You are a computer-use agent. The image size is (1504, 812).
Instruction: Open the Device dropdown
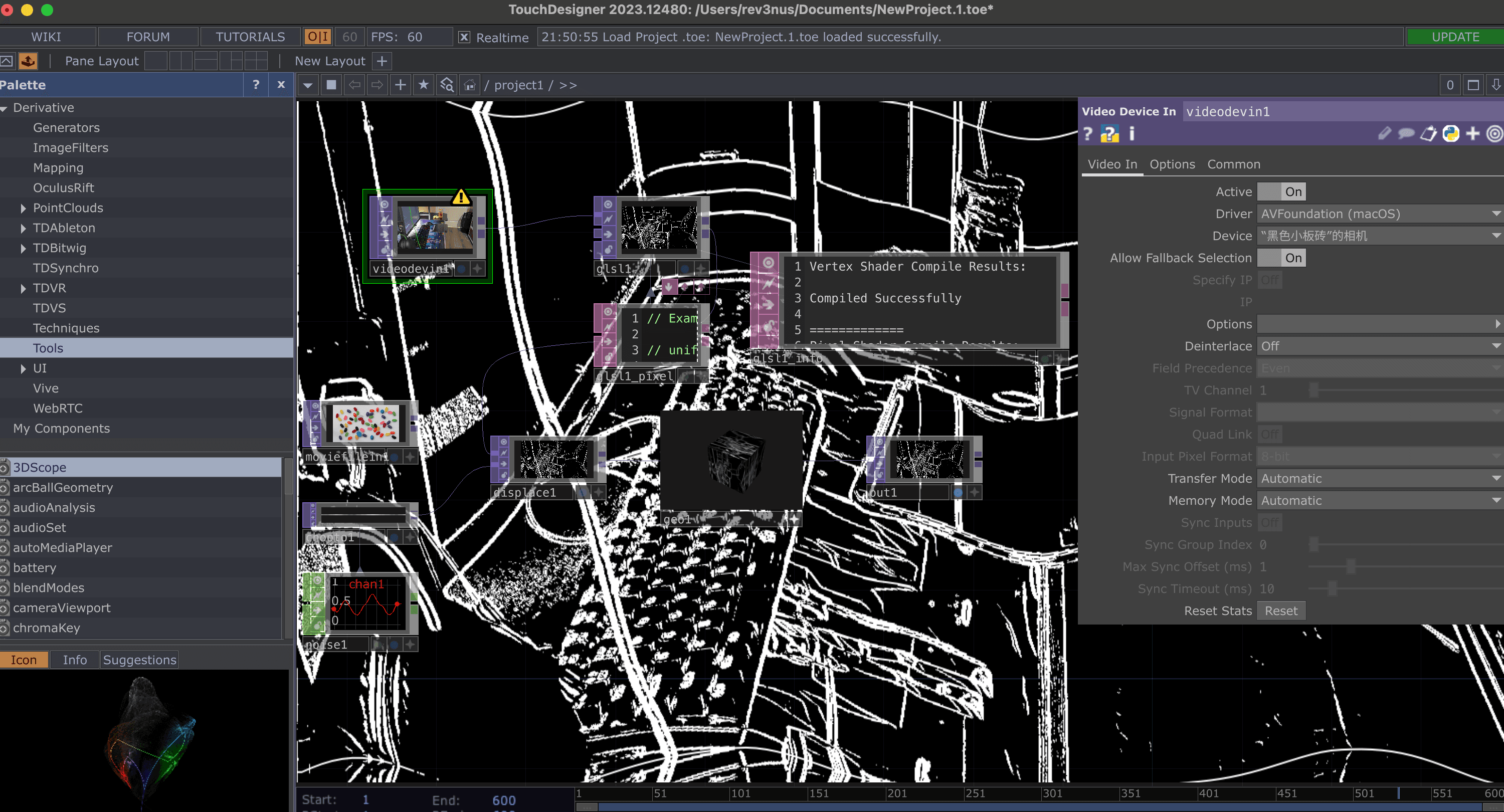coord(1380,236)
